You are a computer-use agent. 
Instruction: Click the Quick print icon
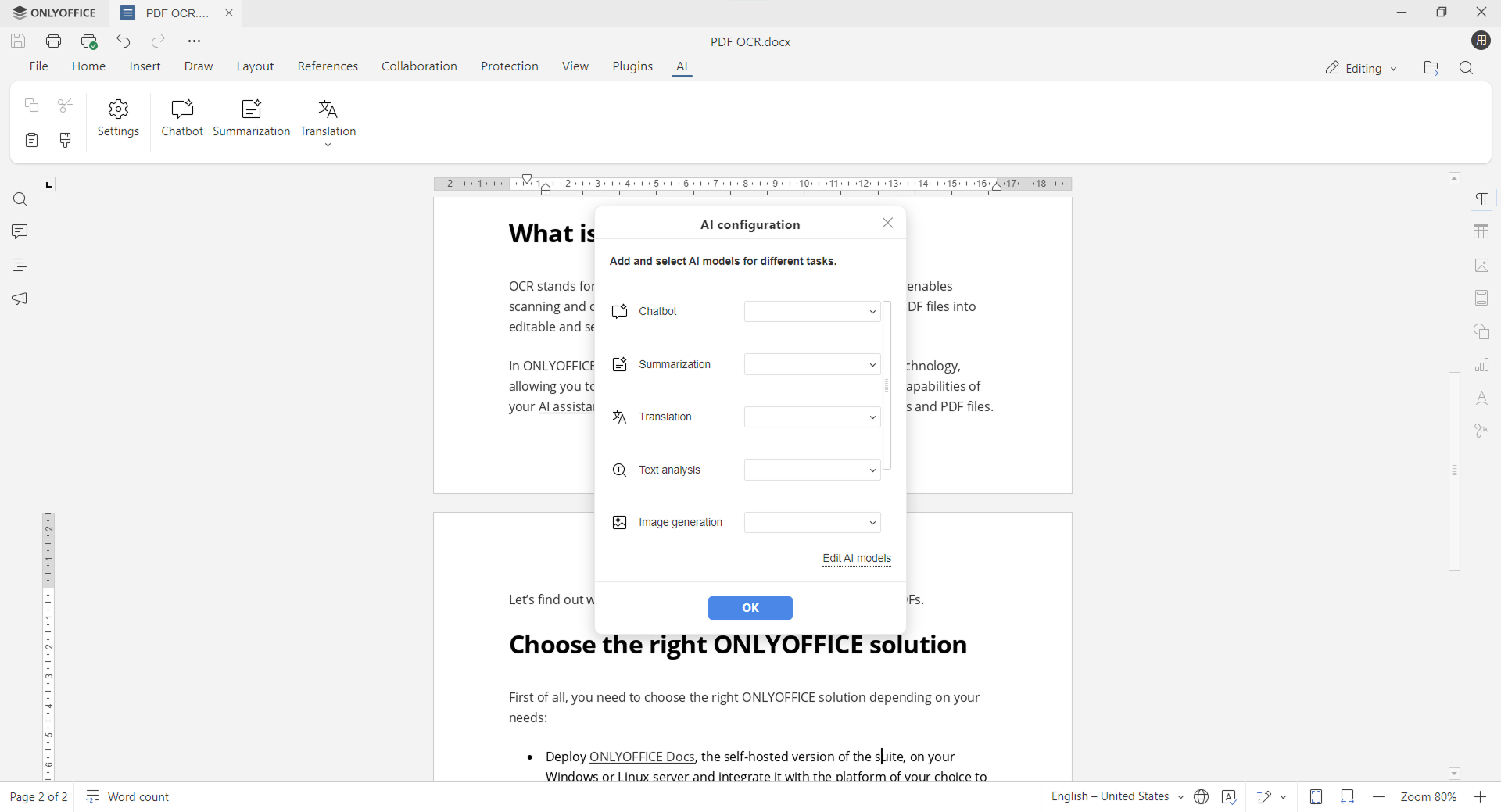[x=89, y=41]
